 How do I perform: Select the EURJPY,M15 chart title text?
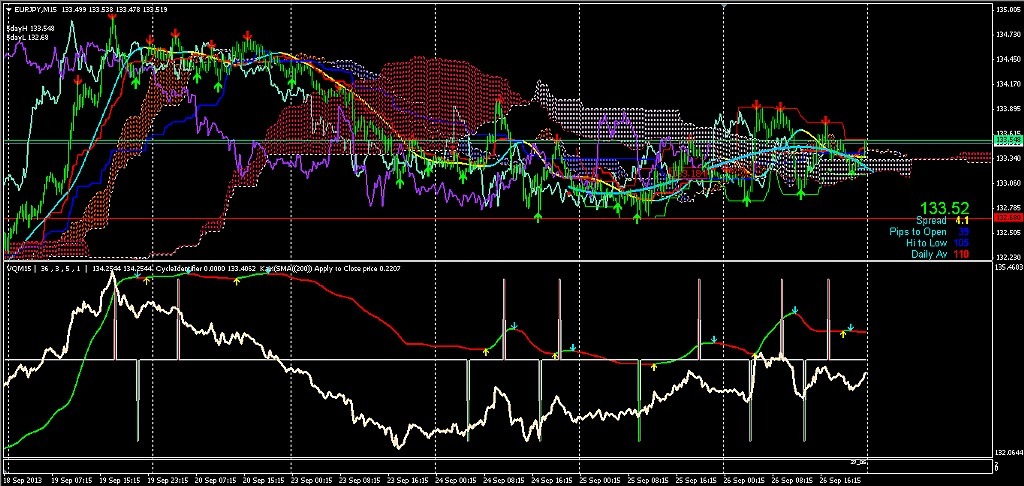pyautogui.click(x=35, y=10)
